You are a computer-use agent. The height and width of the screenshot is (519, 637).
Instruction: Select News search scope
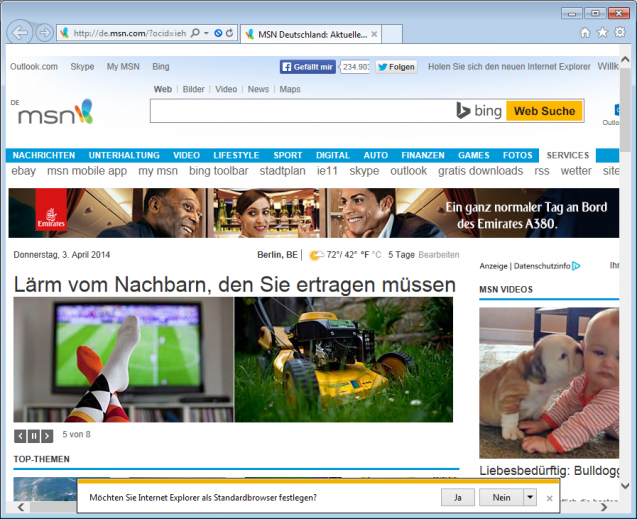258,89
